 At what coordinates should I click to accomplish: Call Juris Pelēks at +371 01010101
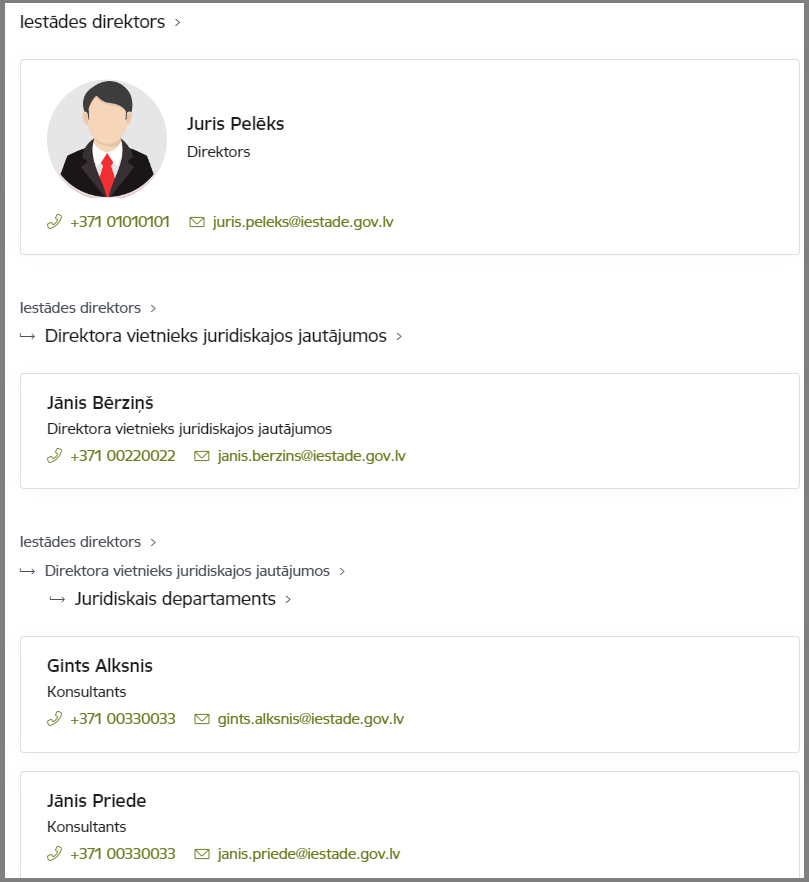(120, 222)
